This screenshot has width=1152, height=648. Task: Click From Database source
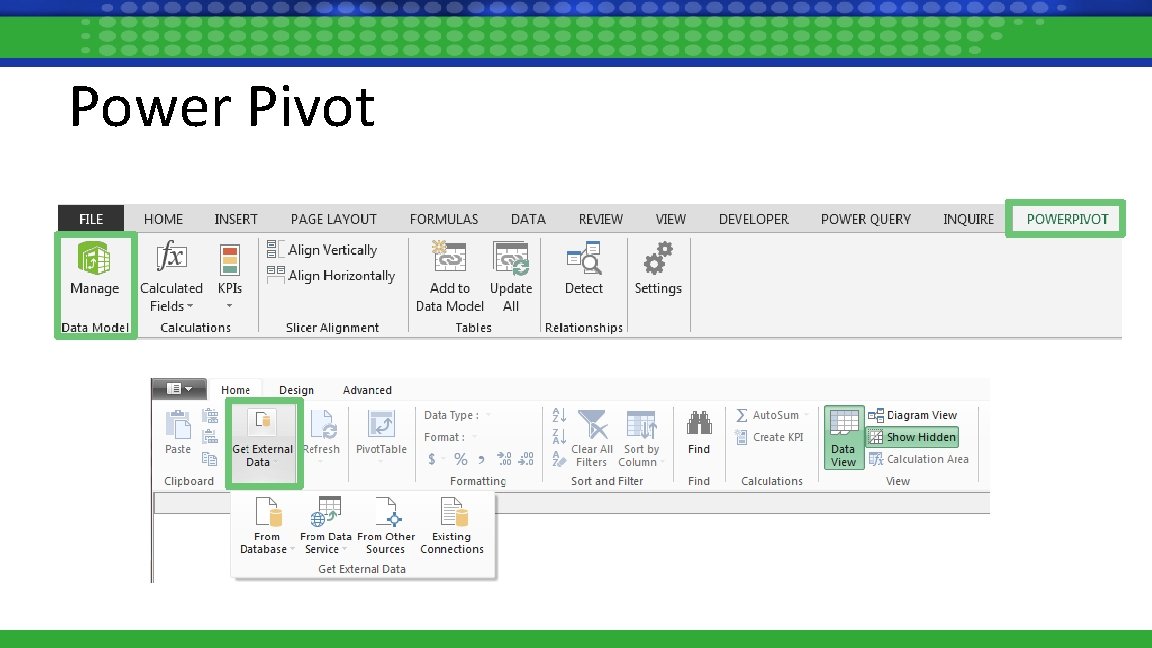267,525
